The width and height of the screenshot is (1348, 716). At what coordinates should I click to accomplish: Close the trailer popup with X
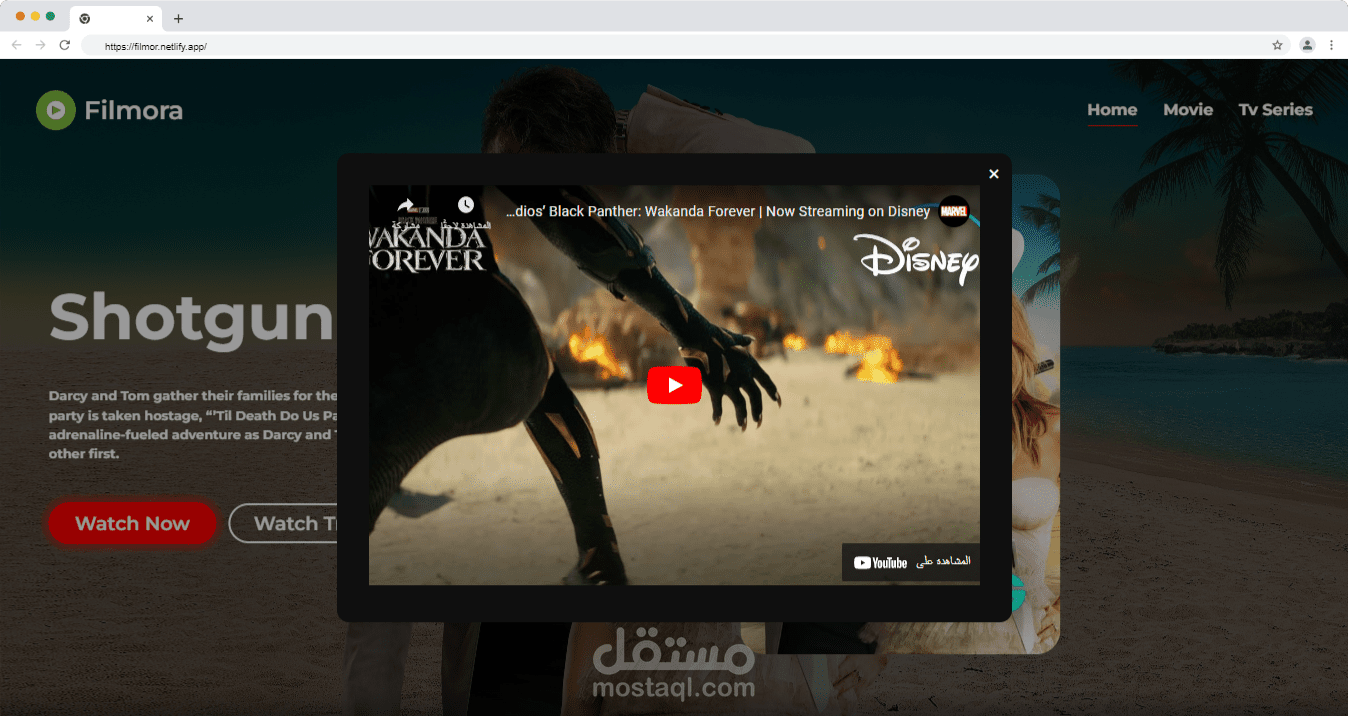994,174
